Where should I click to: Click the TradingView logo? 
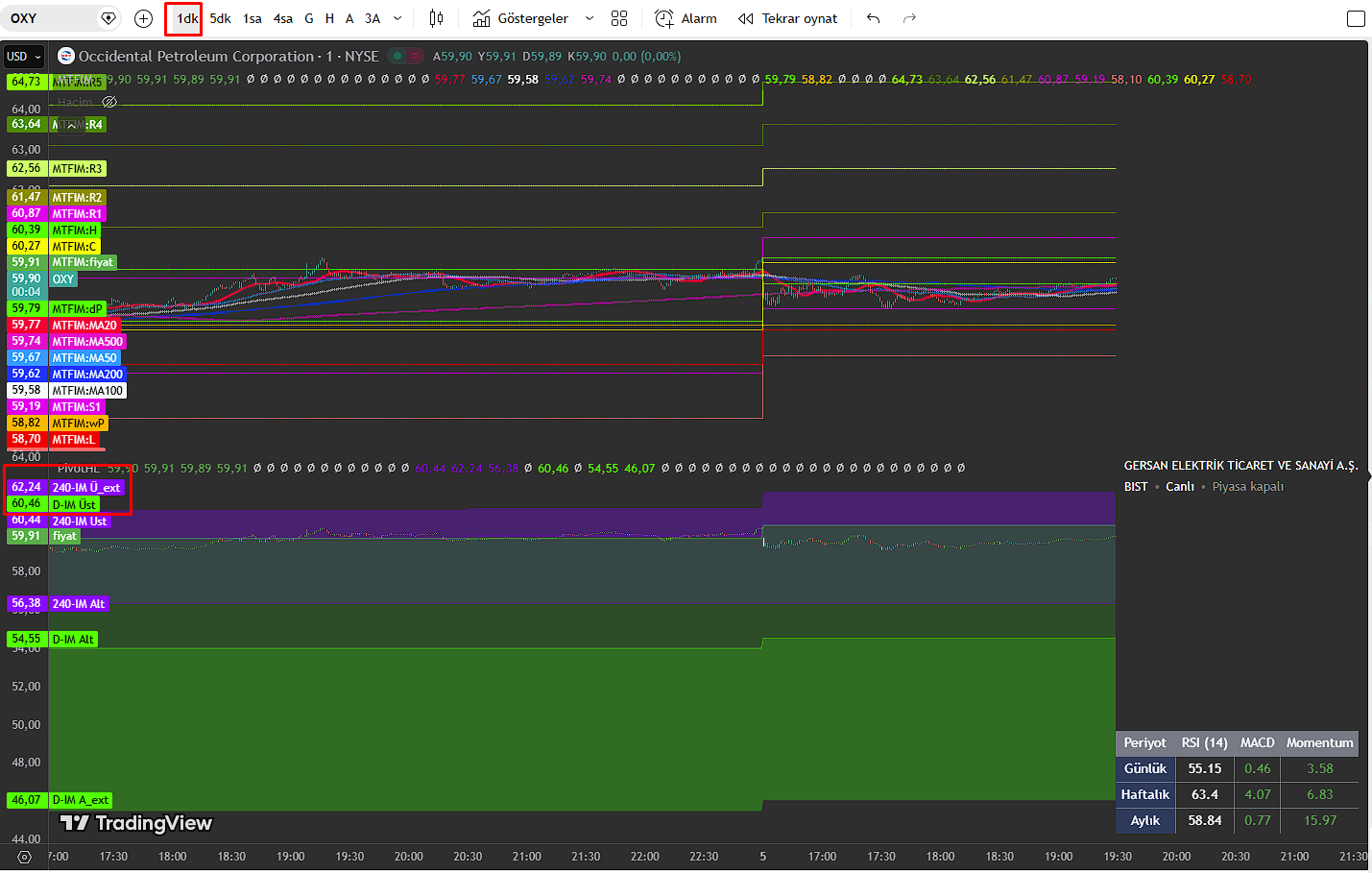click(136, 823)
